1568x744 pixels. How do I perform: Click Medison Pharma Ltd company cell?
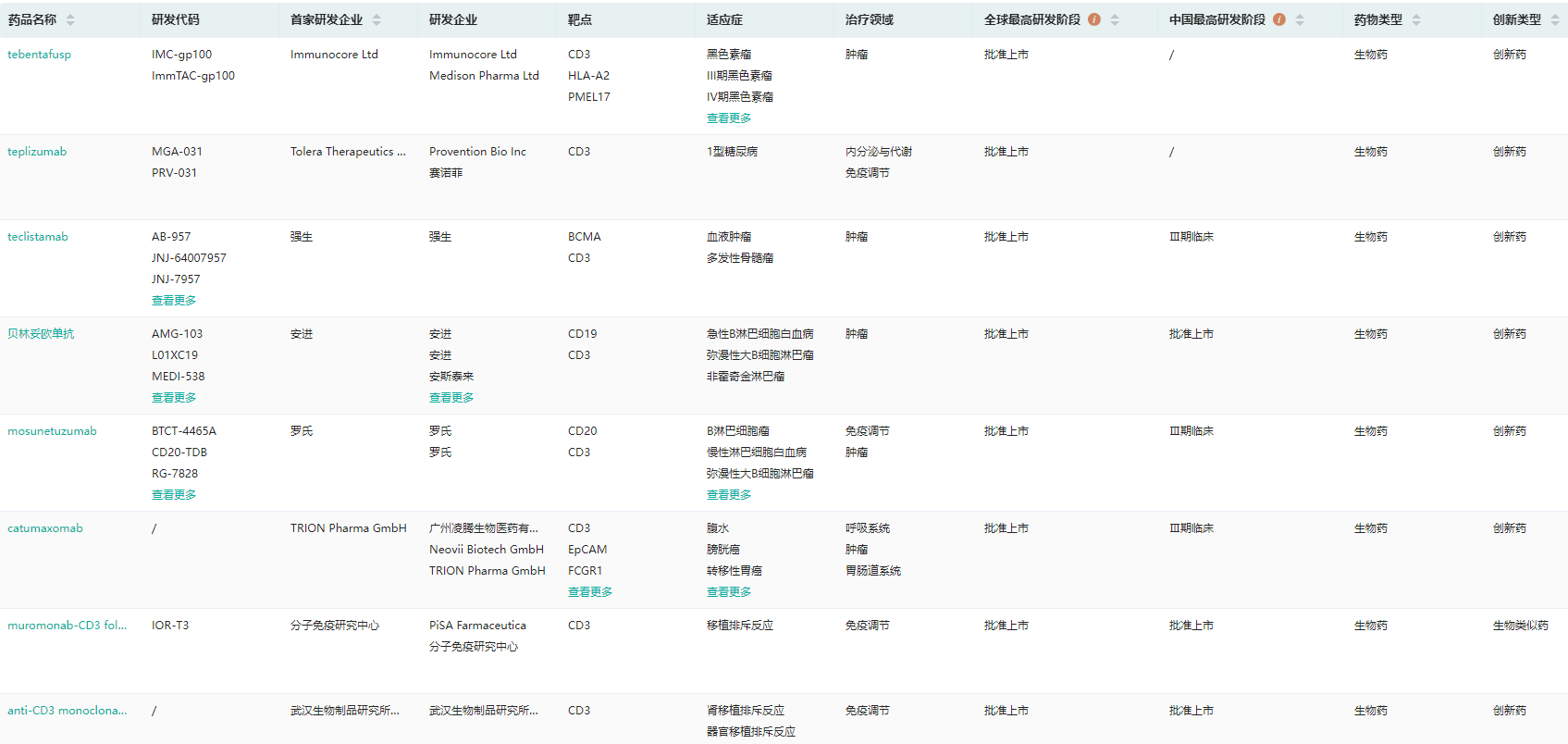[x=484, y=76]
